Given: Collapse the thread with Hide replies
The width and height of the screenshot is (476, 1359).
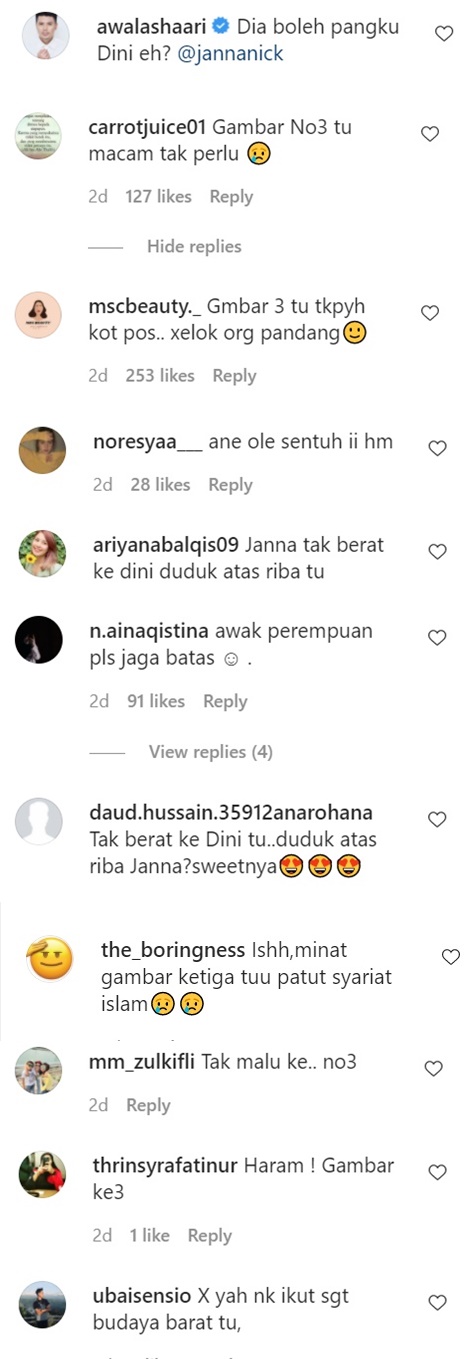Looking at the screenshot, I should (194, 247).
